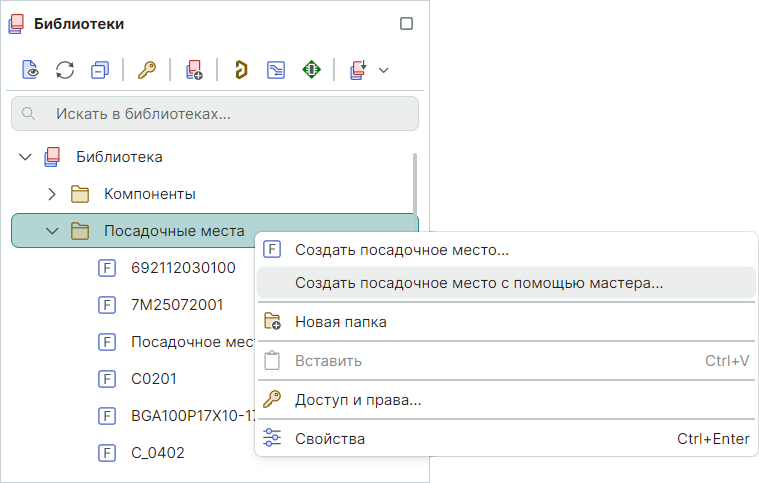Open access rights with the key toolbar icon
This screenshot has height=483, width=759.
[147, 70]
